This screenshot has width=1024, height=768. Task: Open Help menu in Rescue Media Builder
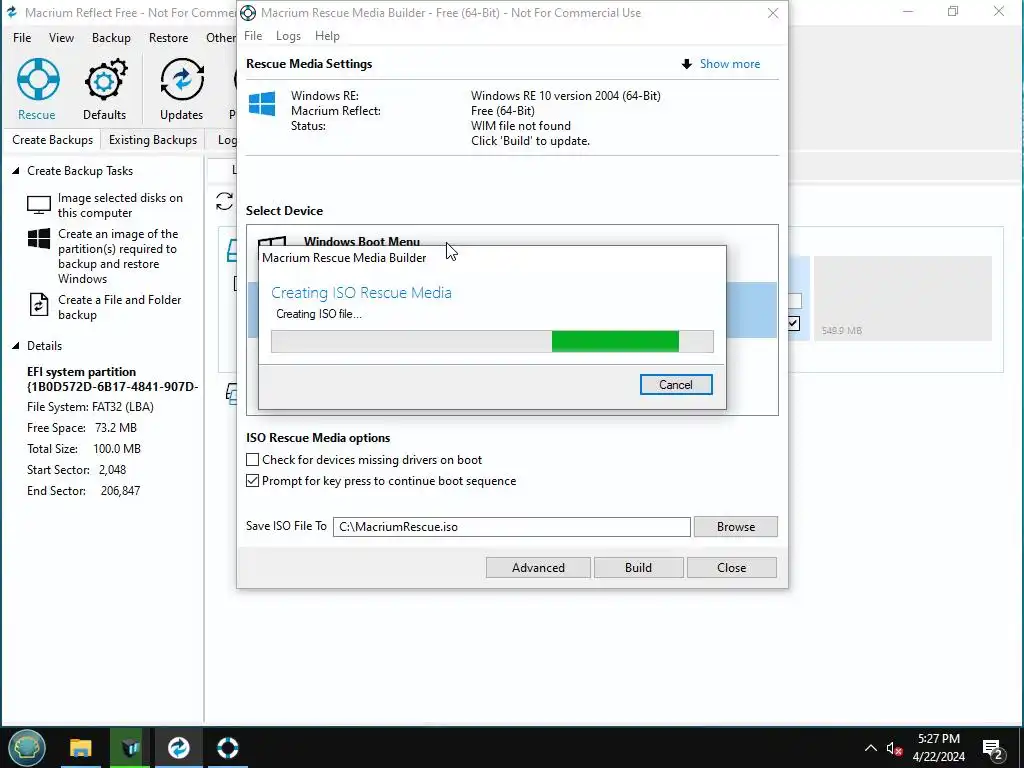pos(327,36)
